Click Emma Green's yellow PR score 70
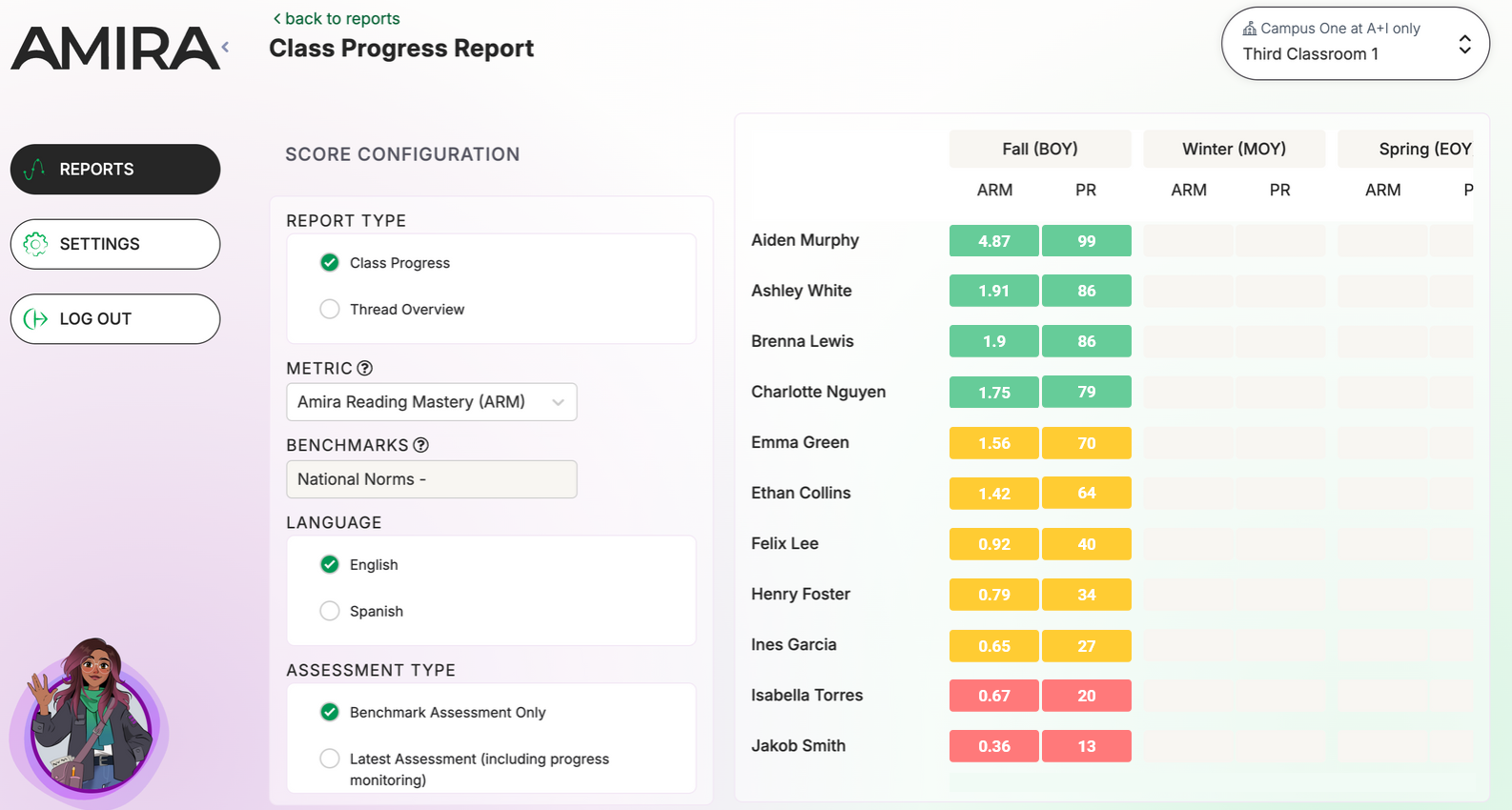This screenshot has width=1512, height=810. tap(1086, 443)
